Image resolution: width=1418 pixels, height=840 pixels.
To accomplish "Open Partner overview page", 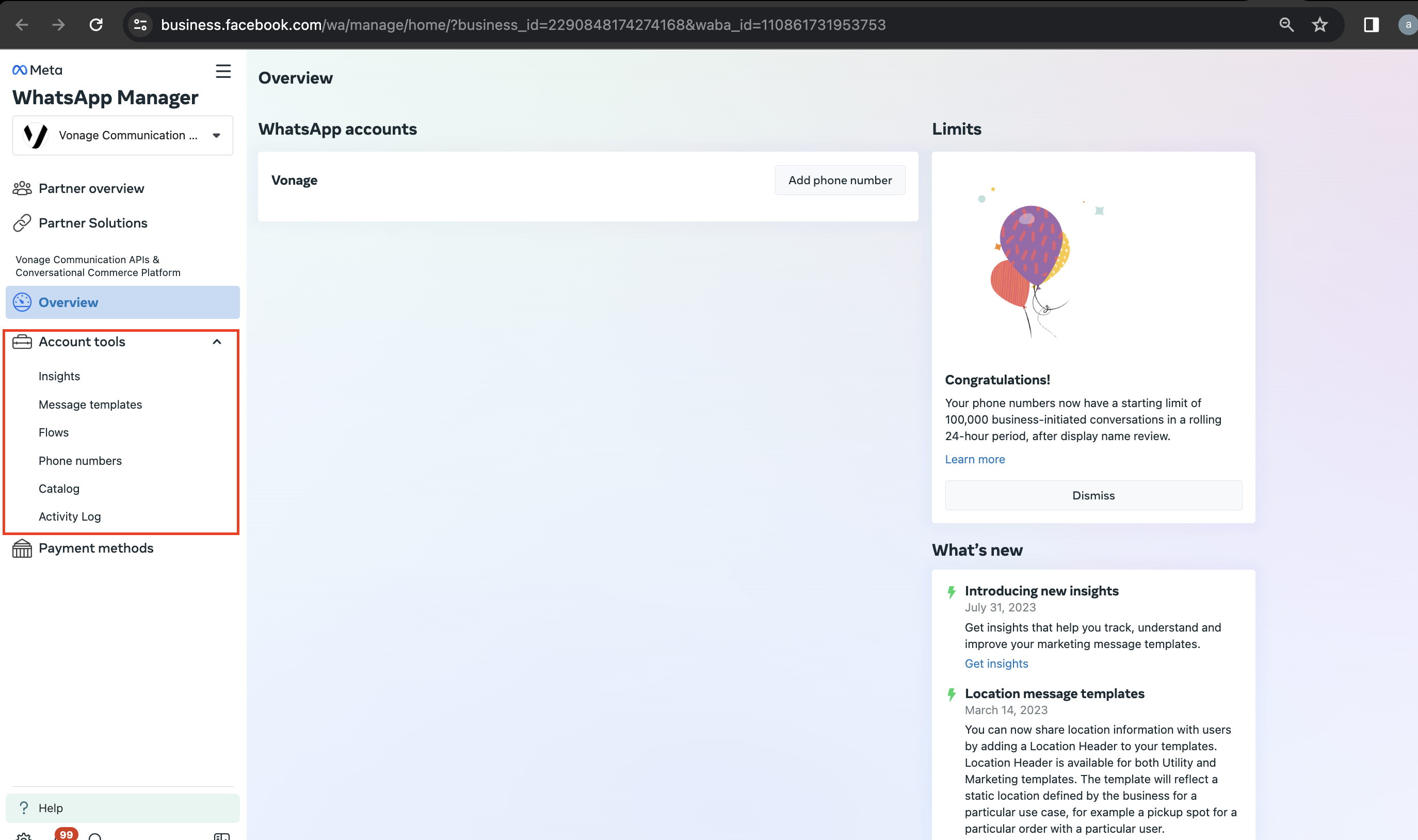I will (x=91, y=188).
